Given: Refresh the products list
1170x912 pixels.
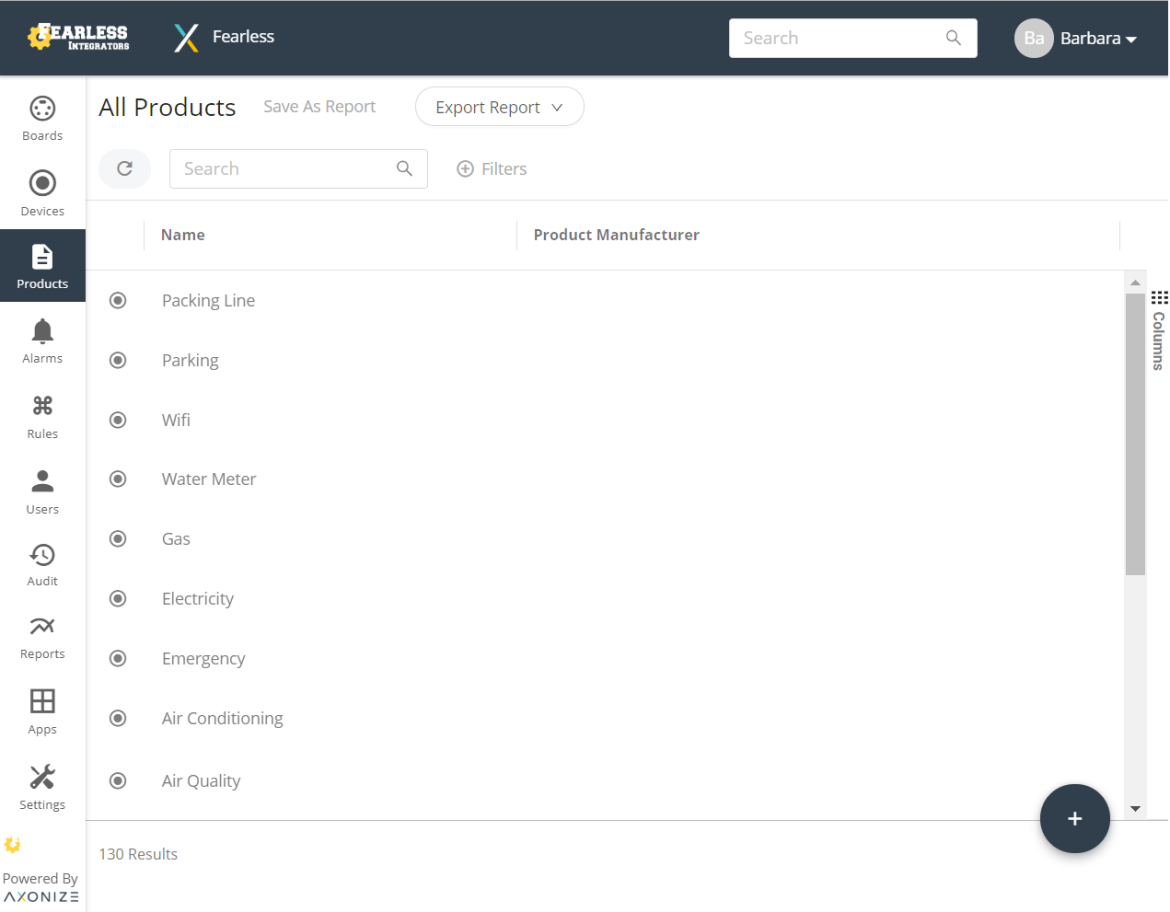Looking at the screenshot, I should point(124,168).
